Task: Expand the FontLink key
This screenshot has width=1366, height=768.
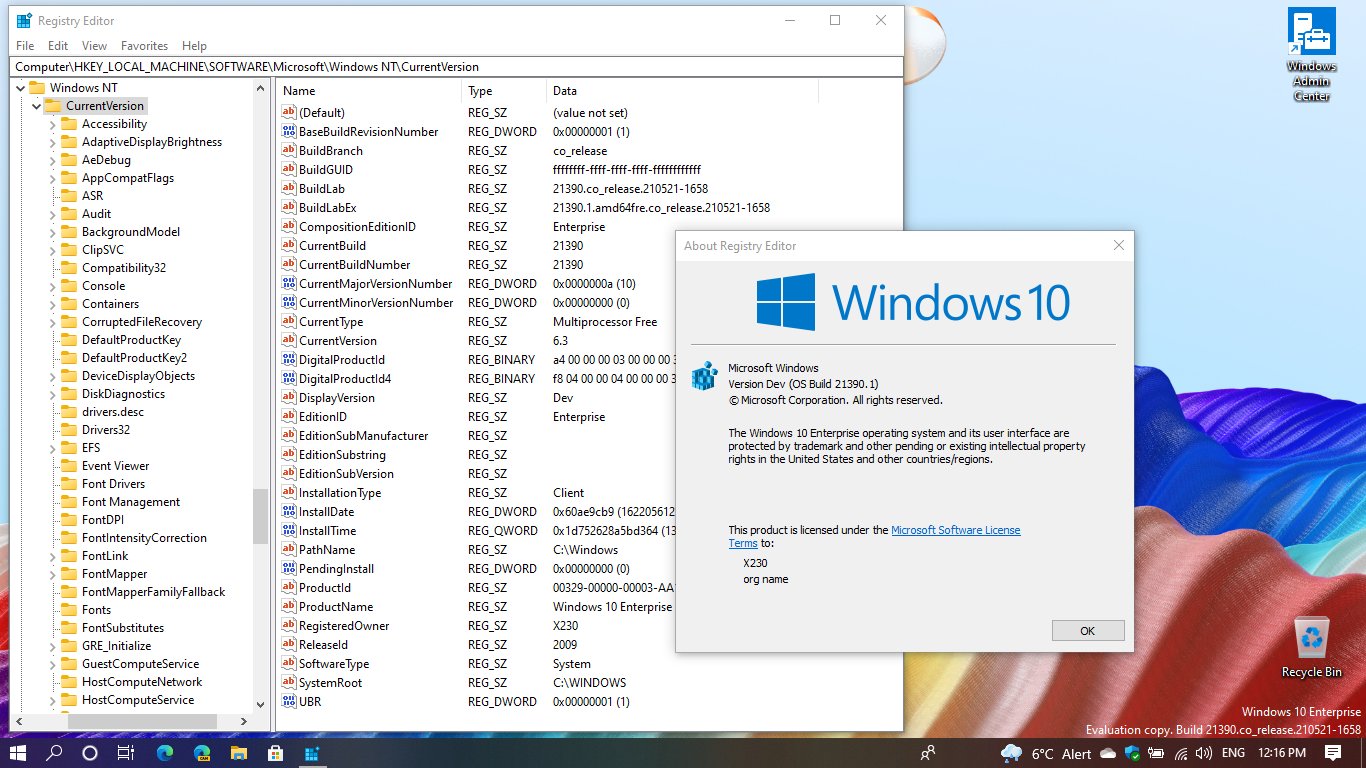Action: 53,556
